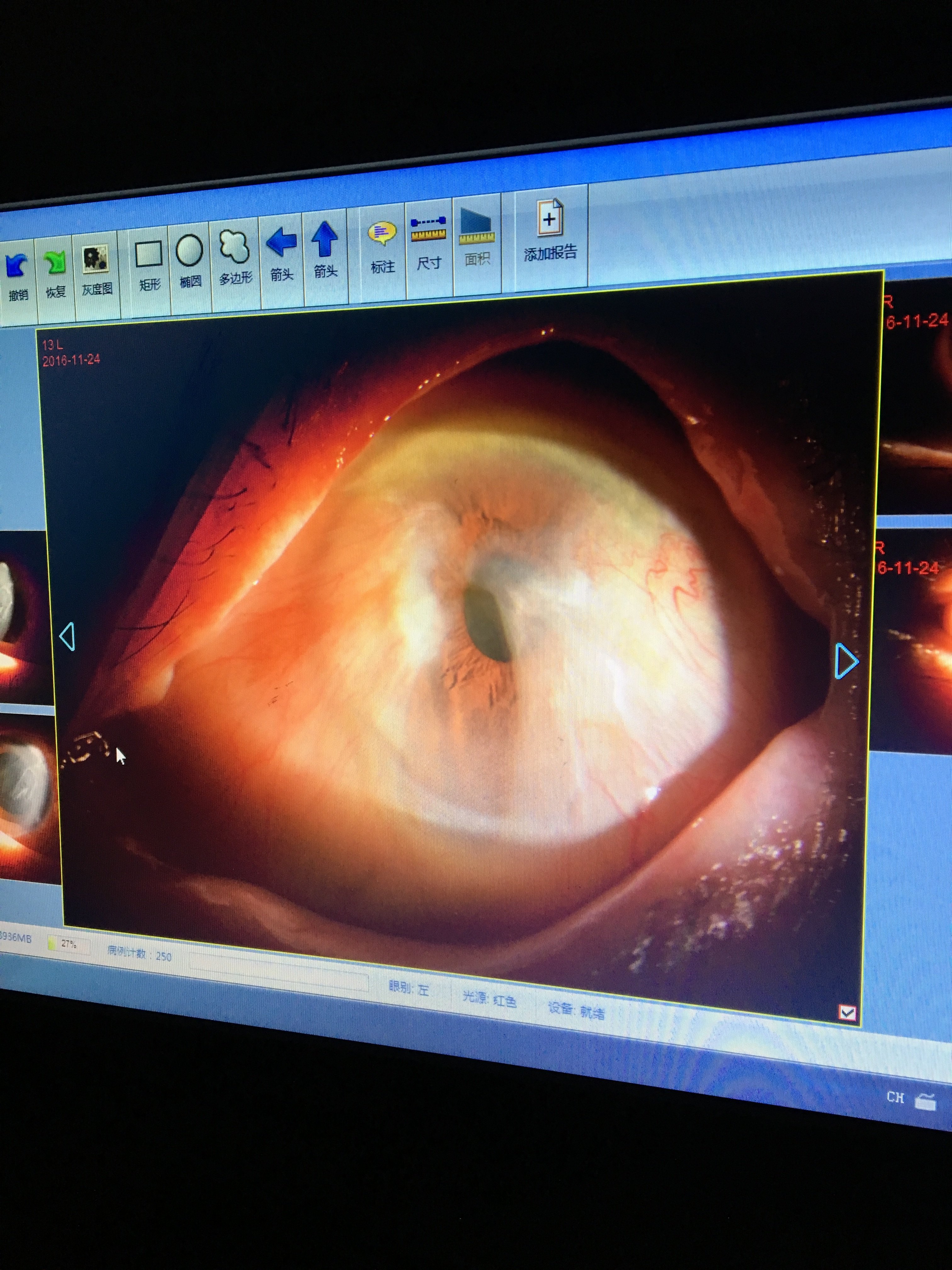
Task: Apply the 灰度图 grayscale view
Action: (96, 269)
